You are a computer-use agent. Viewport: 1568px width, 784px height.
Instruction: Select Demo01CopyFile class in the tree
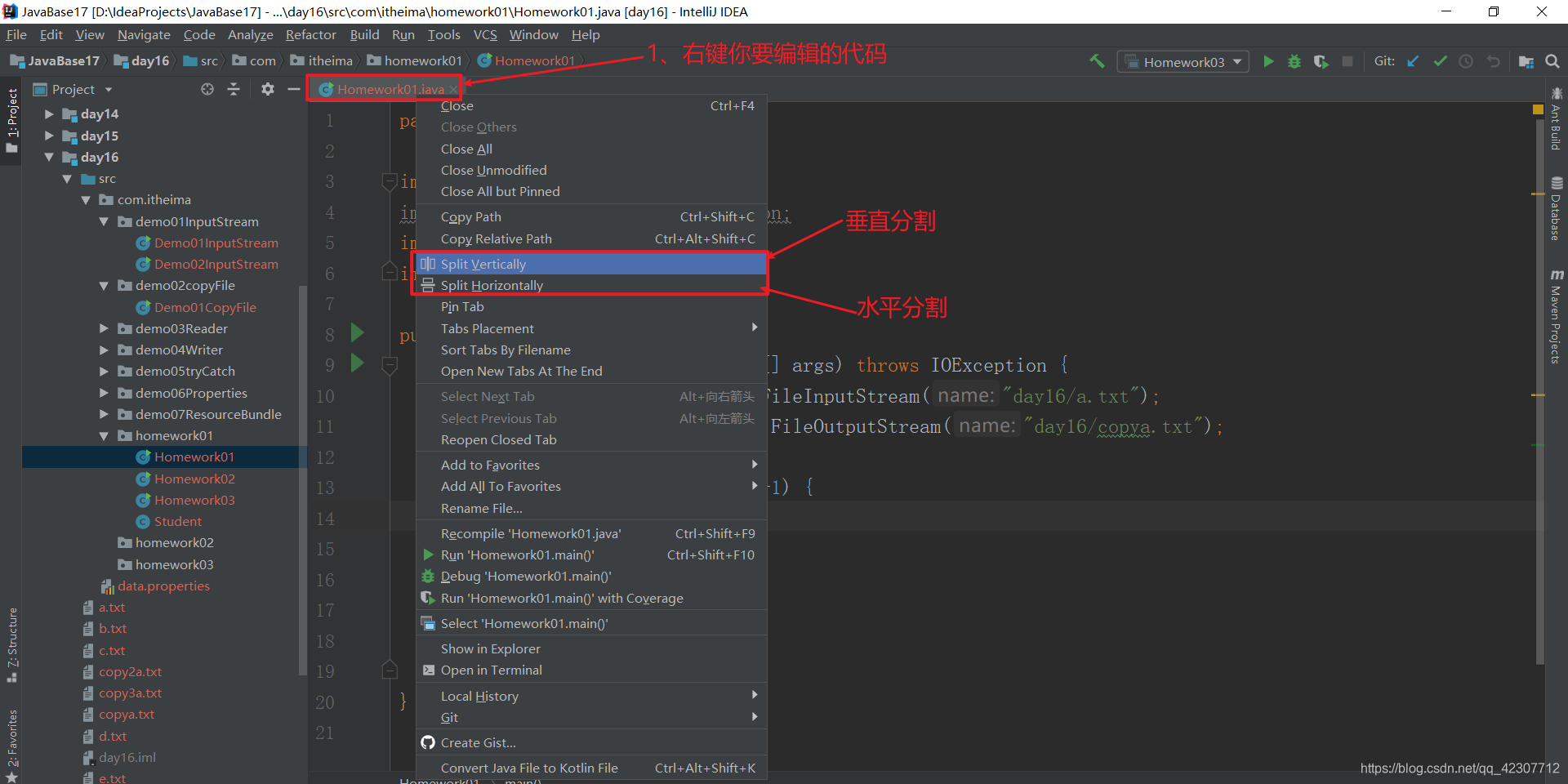205,307
